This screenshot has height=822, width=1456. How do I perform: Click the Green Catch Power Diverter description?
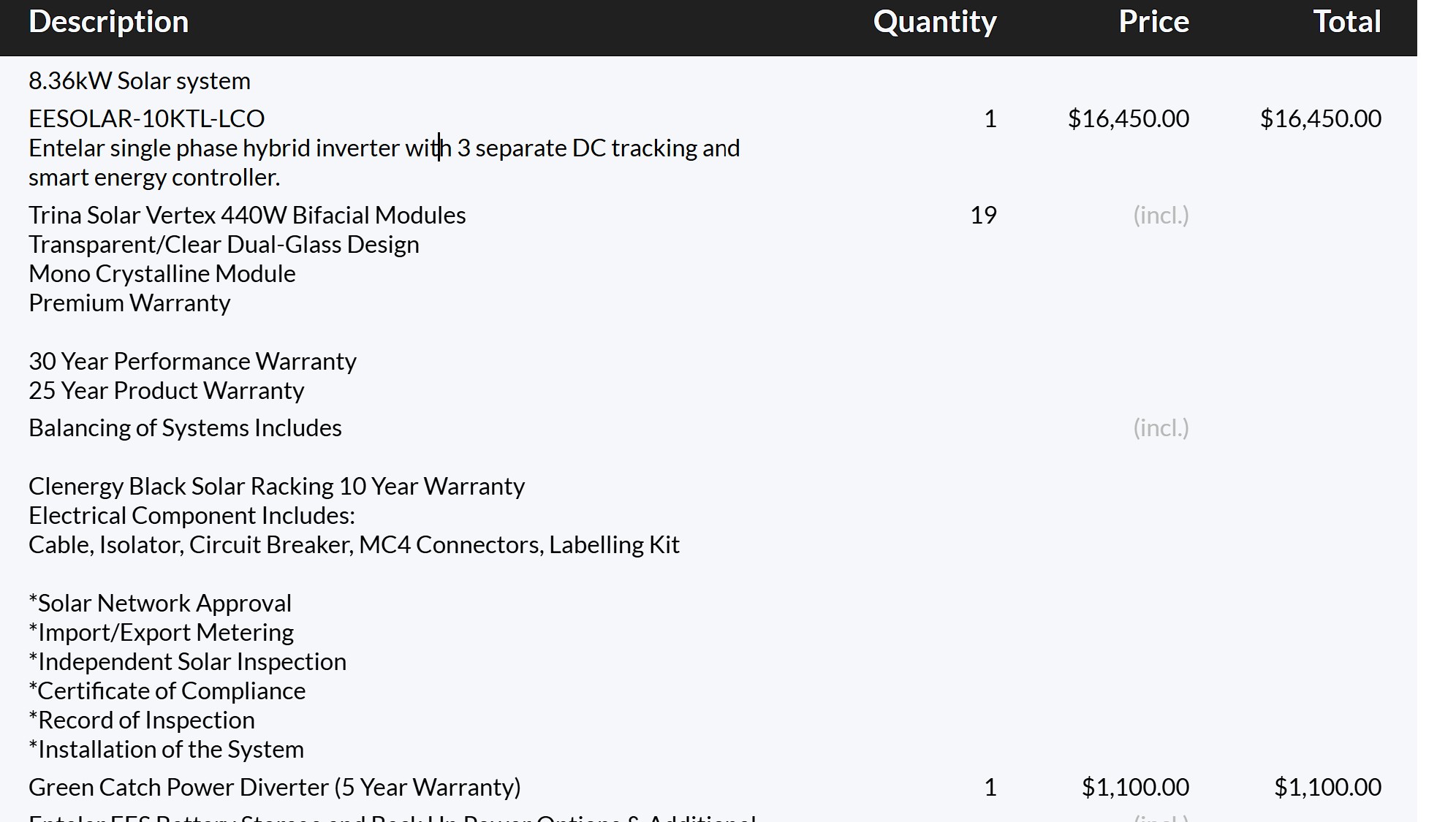[x=274, y=788]
